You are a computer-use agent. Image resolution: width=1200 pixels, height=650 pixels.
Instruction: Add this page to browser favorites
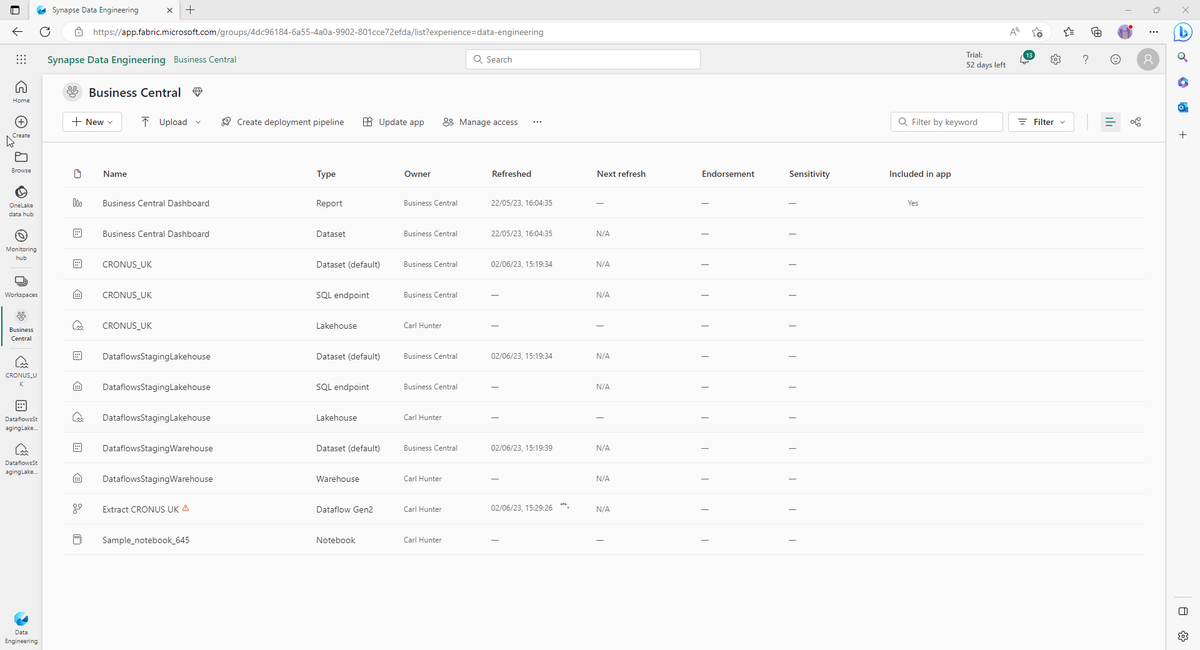coord(1037,32)
